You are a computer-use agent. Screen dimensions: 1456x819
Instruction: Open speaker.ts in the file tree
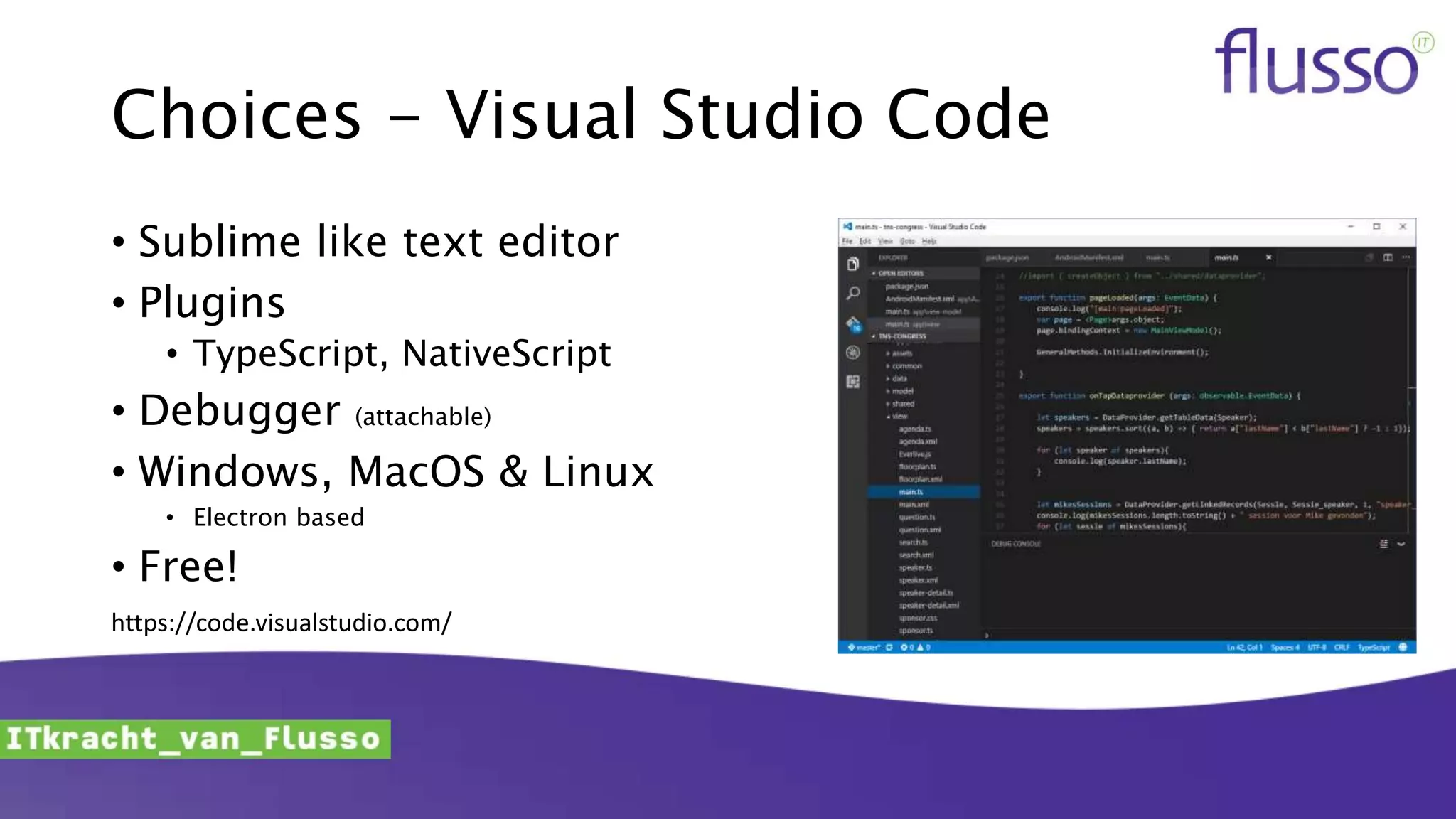point(915,568)
